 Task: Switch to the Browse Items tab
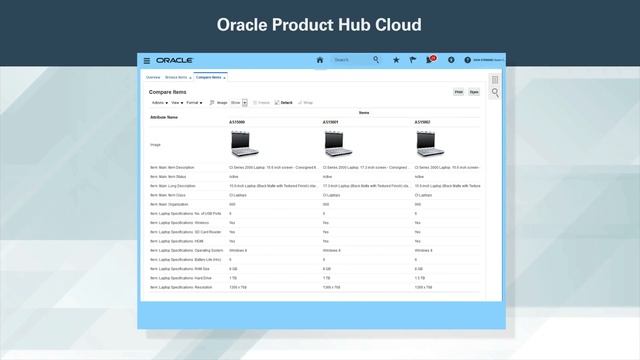[176, 78]
